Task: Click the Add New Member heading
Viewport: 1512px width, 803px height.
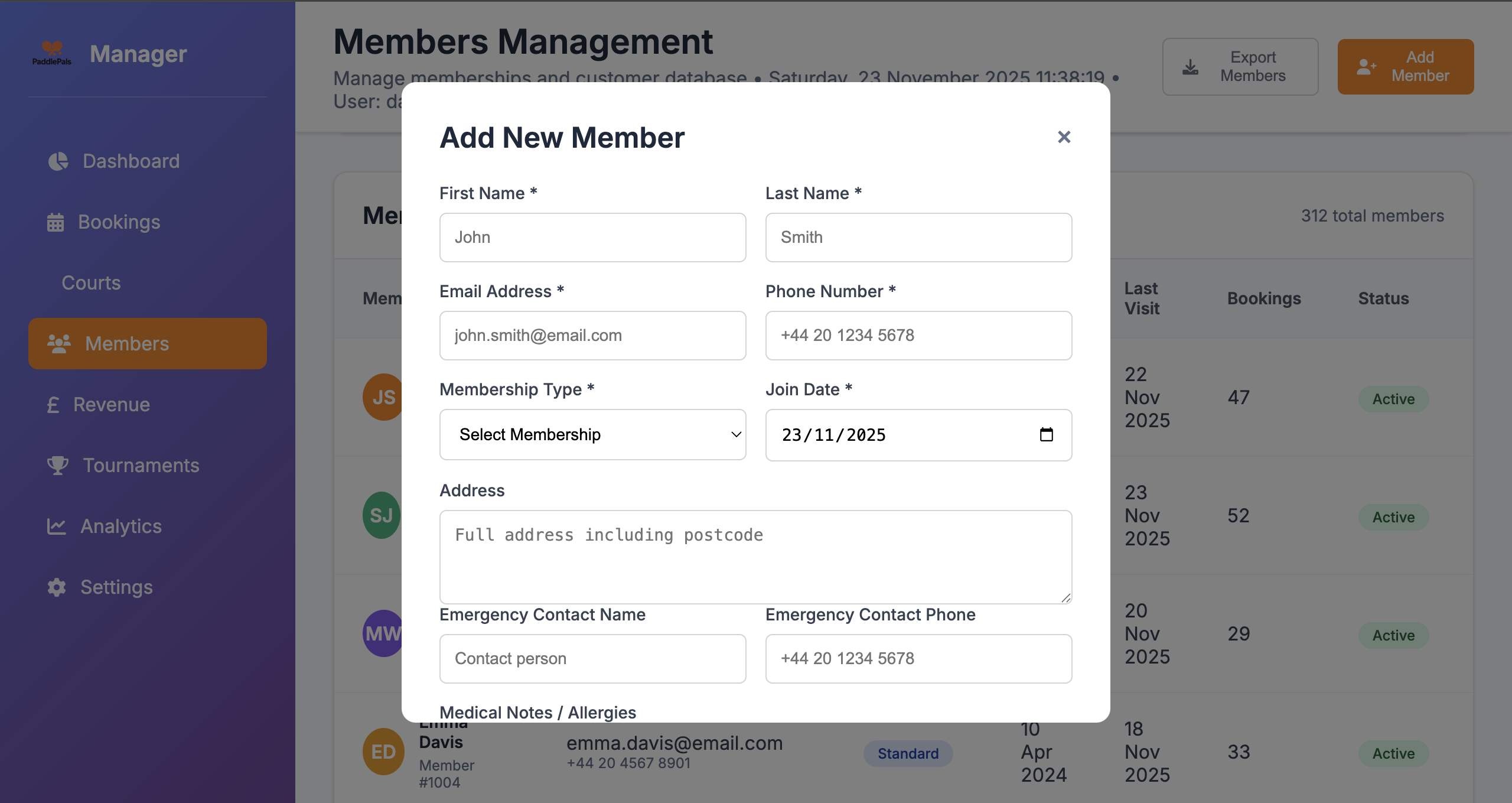Action: tap(562, 138)
